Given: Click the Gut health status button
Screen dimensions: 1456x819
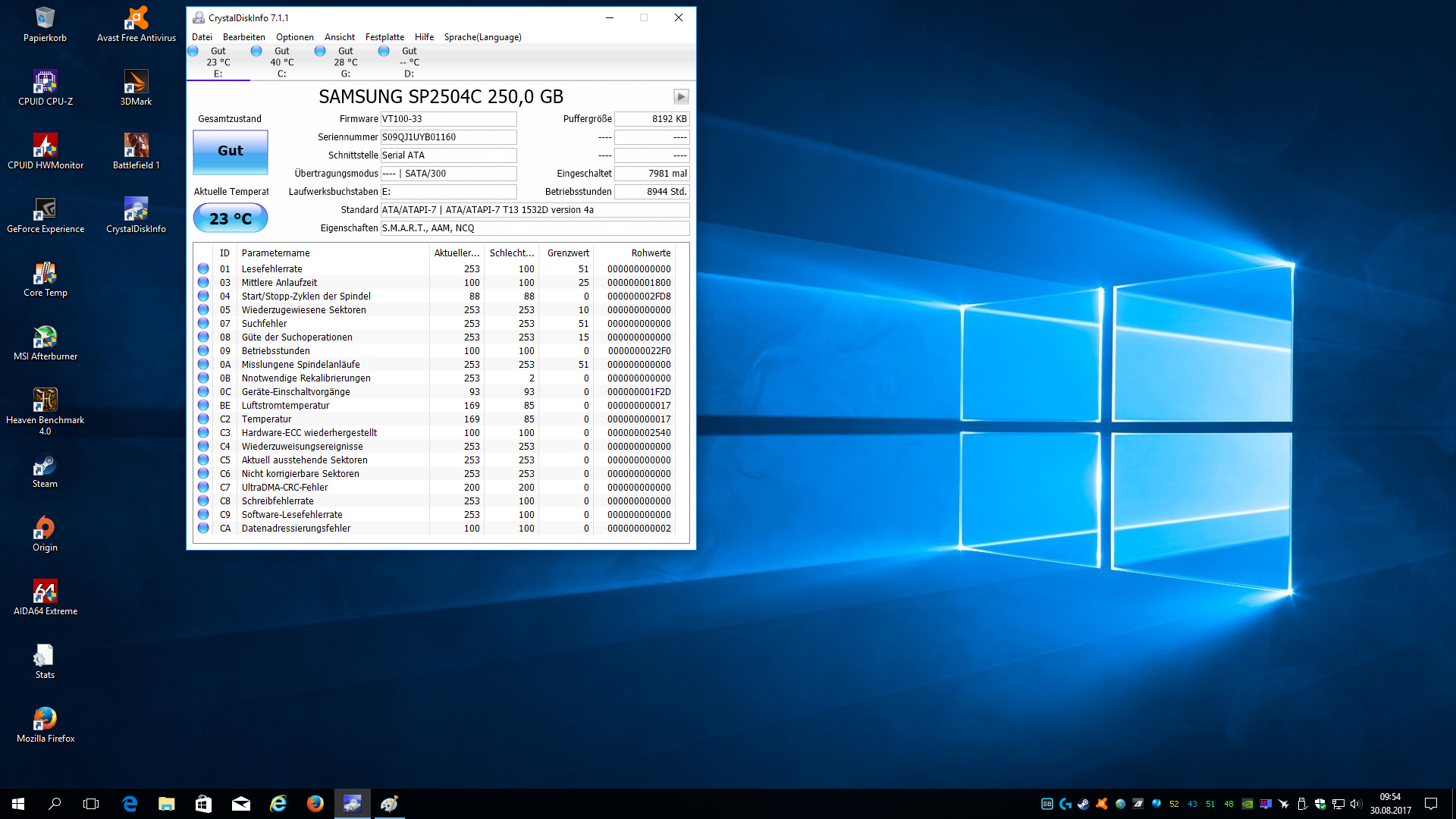Looking at the screenshot, I should (230, 151).
